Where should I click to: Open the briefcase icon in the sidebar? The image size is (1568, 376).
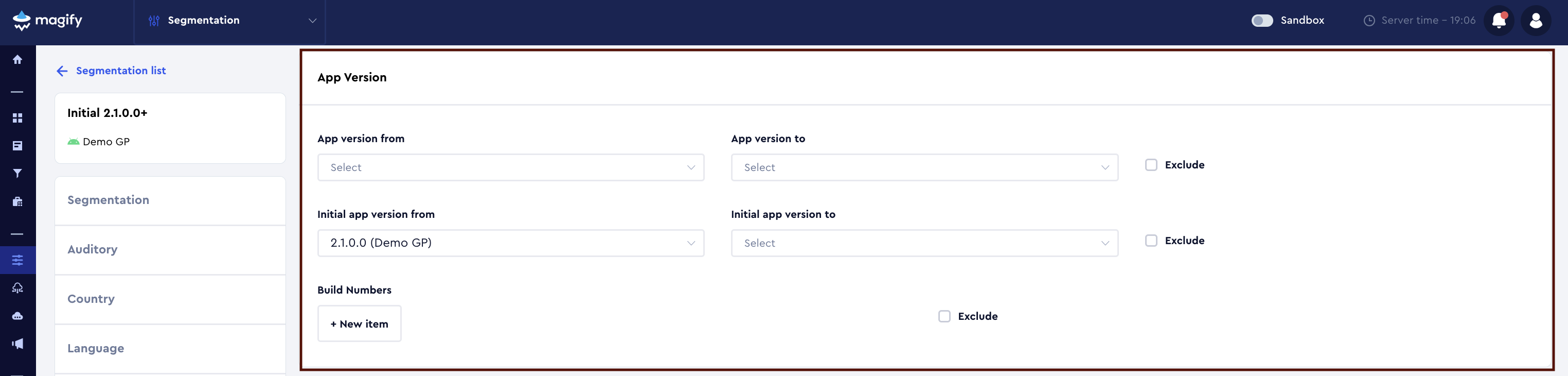click(x=17, y=202)
